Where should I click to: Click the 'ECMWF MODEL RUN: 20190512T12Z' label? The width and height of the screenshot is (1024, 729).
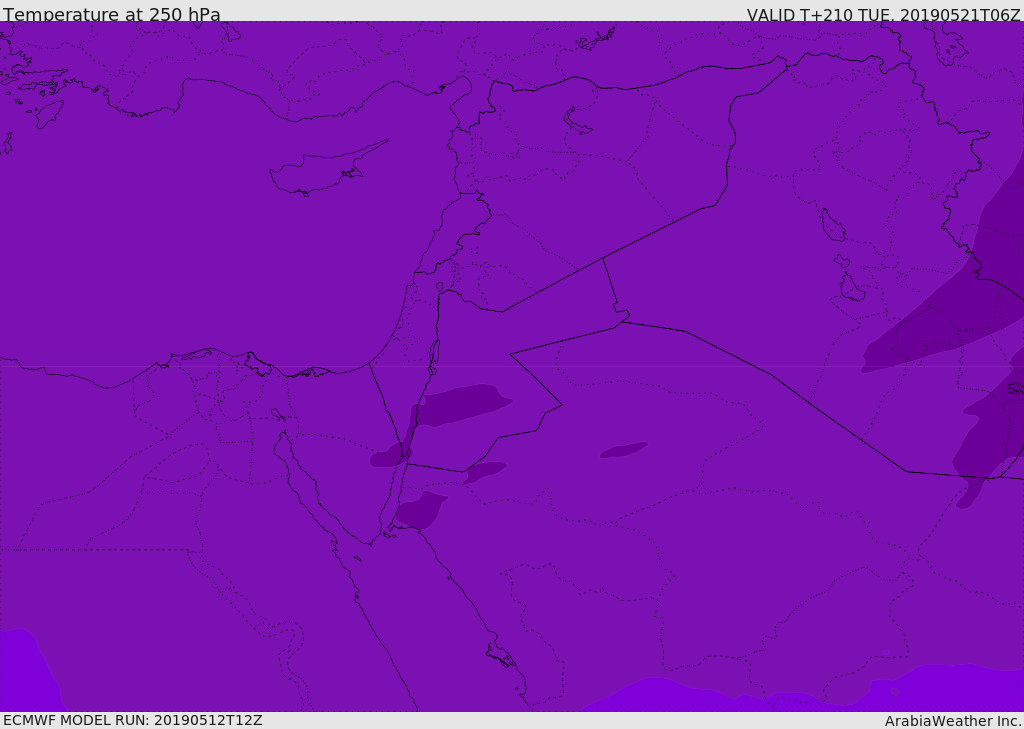[133, 720]
